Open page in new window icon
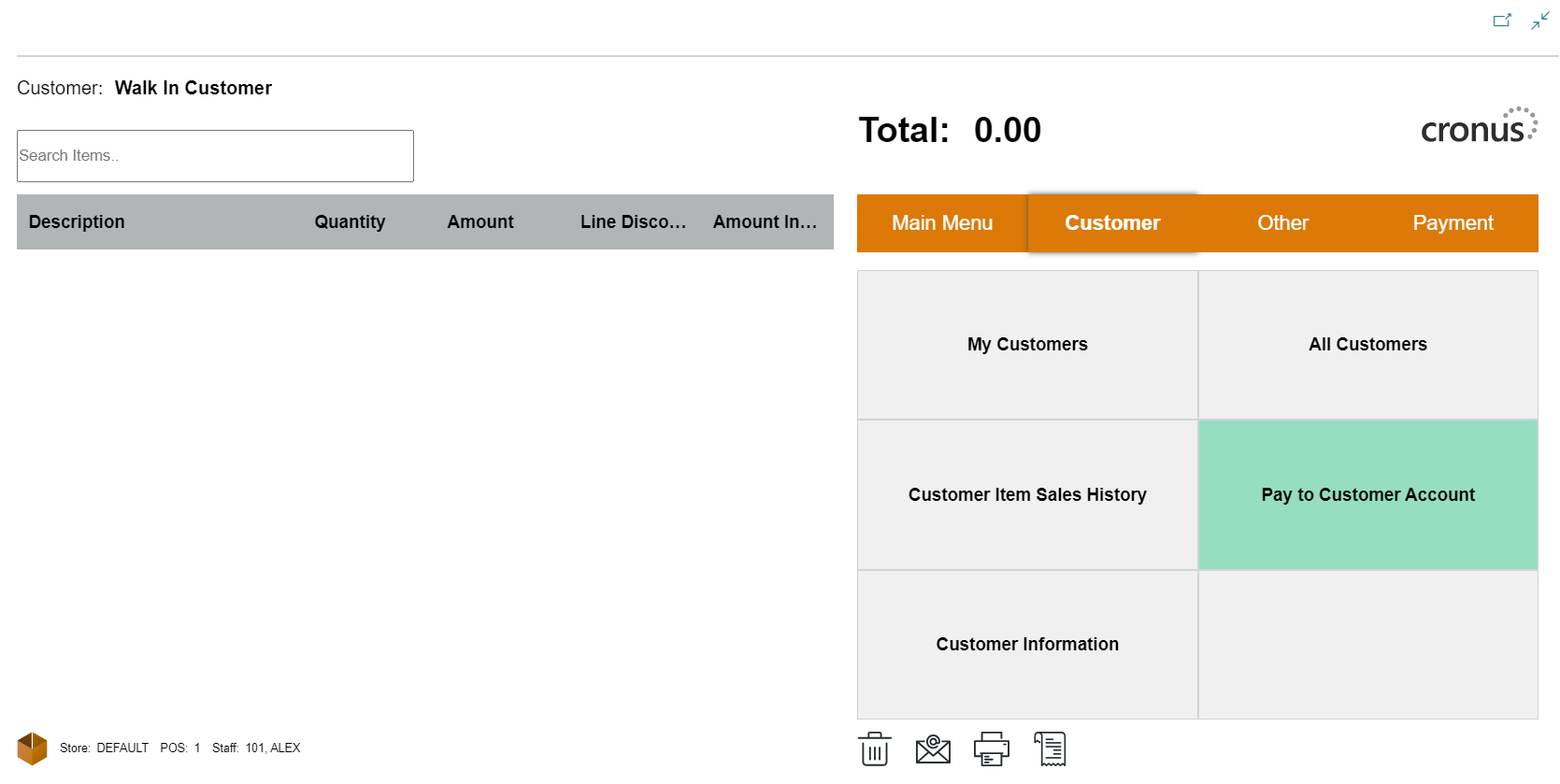The height and width of the screenshot is (784, 1560). [1501, 21]
